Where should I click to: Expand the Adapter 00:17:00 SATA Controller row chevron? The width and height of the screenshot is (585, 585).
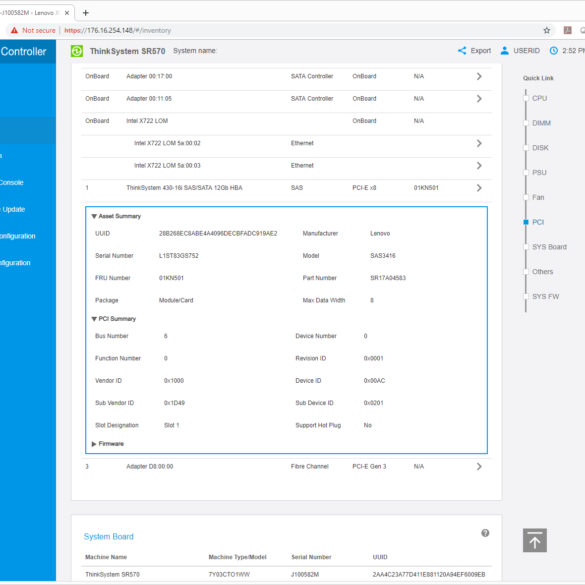[479, 76]
